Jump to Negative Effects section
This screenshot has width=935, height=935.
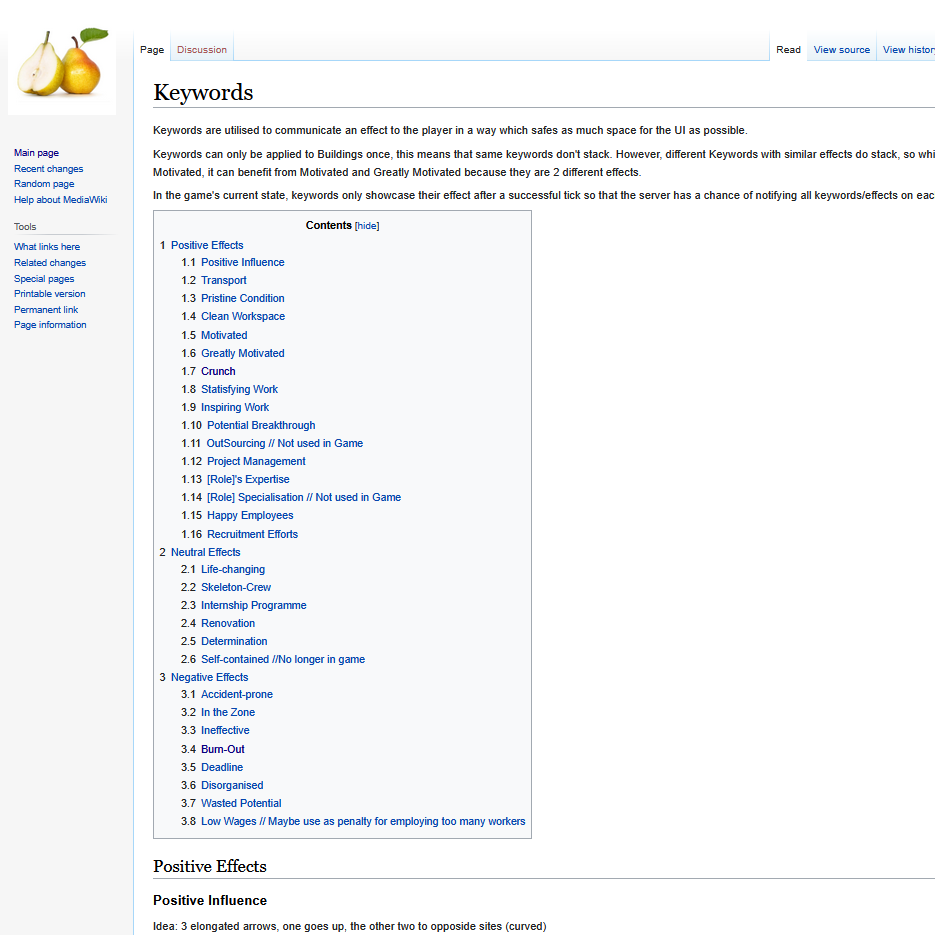click(209, 677)
